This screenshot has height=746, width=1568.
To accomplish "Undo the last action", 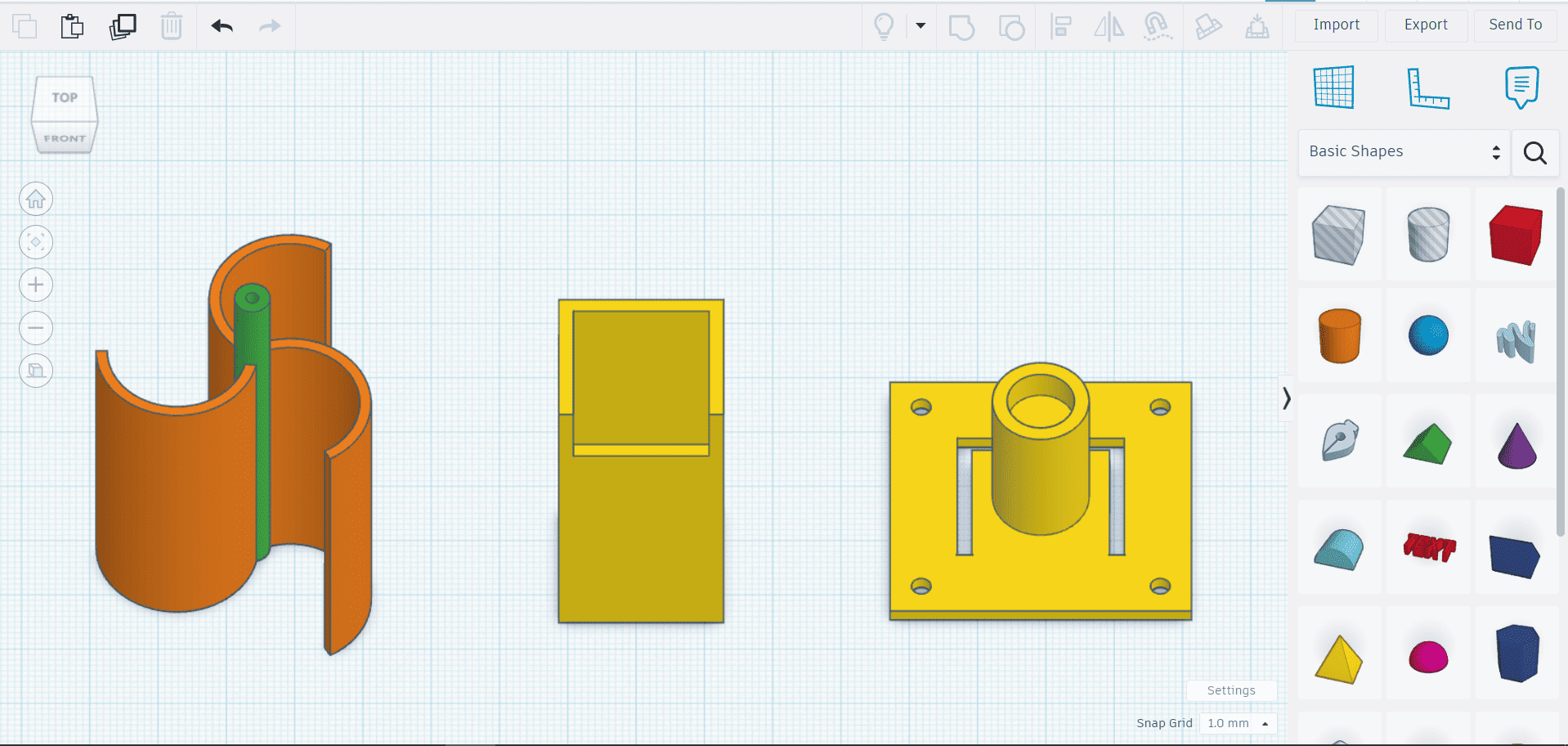I will [x=222, y=27].
